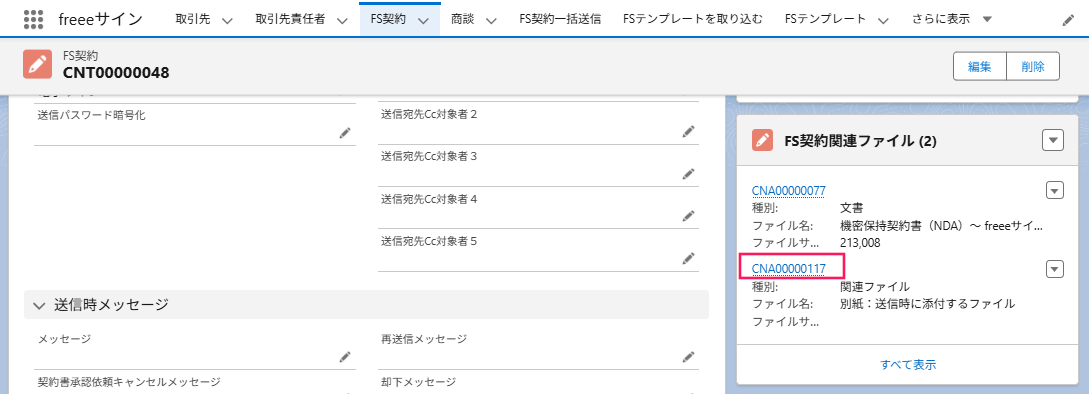1089x394 pixels.
Task: Edit 送信宛先Cc対象者５ with pencil icon
Action: [x=688, y=258]
